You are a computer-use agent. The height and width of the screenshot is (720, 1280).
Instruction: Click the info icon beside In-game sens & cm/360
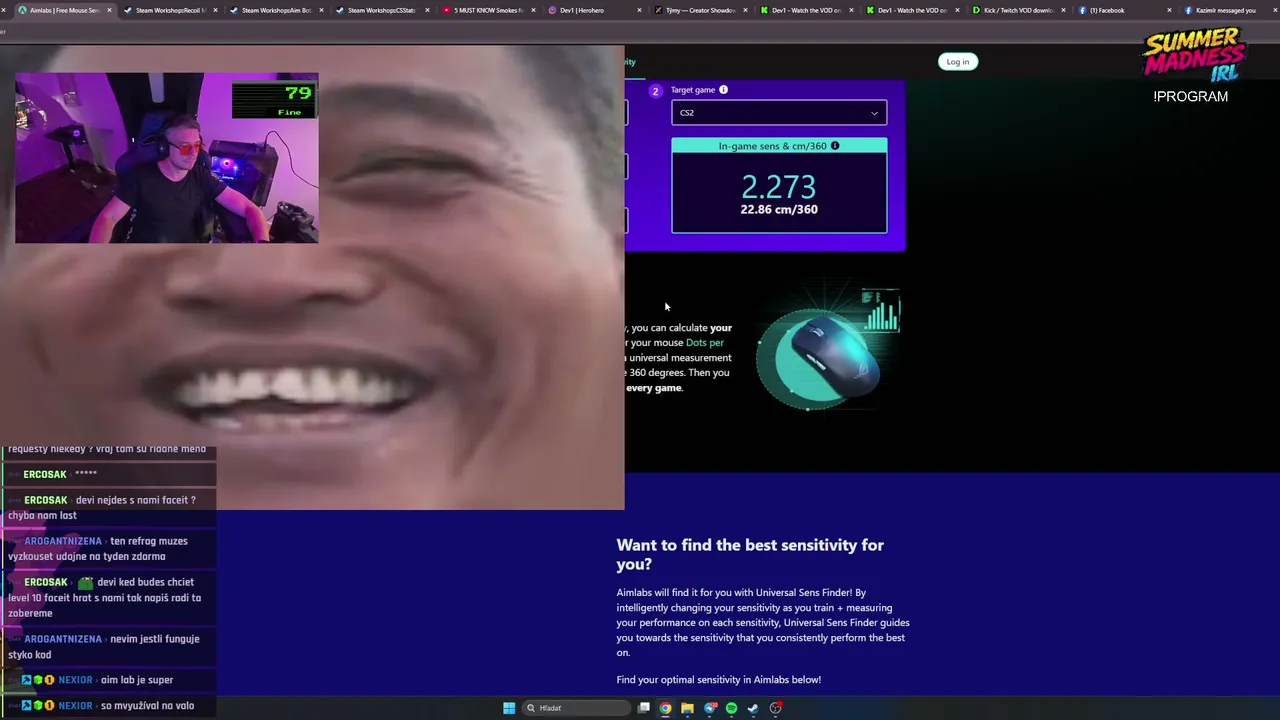pyautogui.click(x=835, y=146)
